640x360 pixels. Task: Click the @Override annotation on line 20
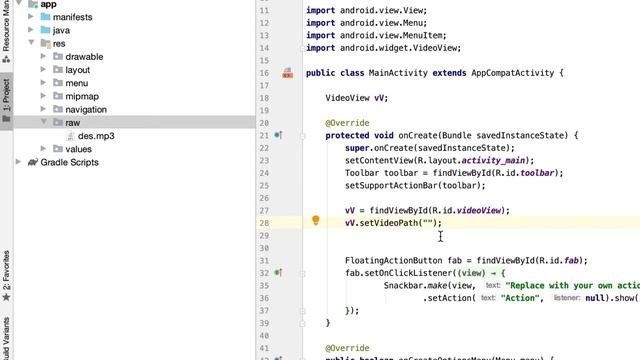coord(347,123)
